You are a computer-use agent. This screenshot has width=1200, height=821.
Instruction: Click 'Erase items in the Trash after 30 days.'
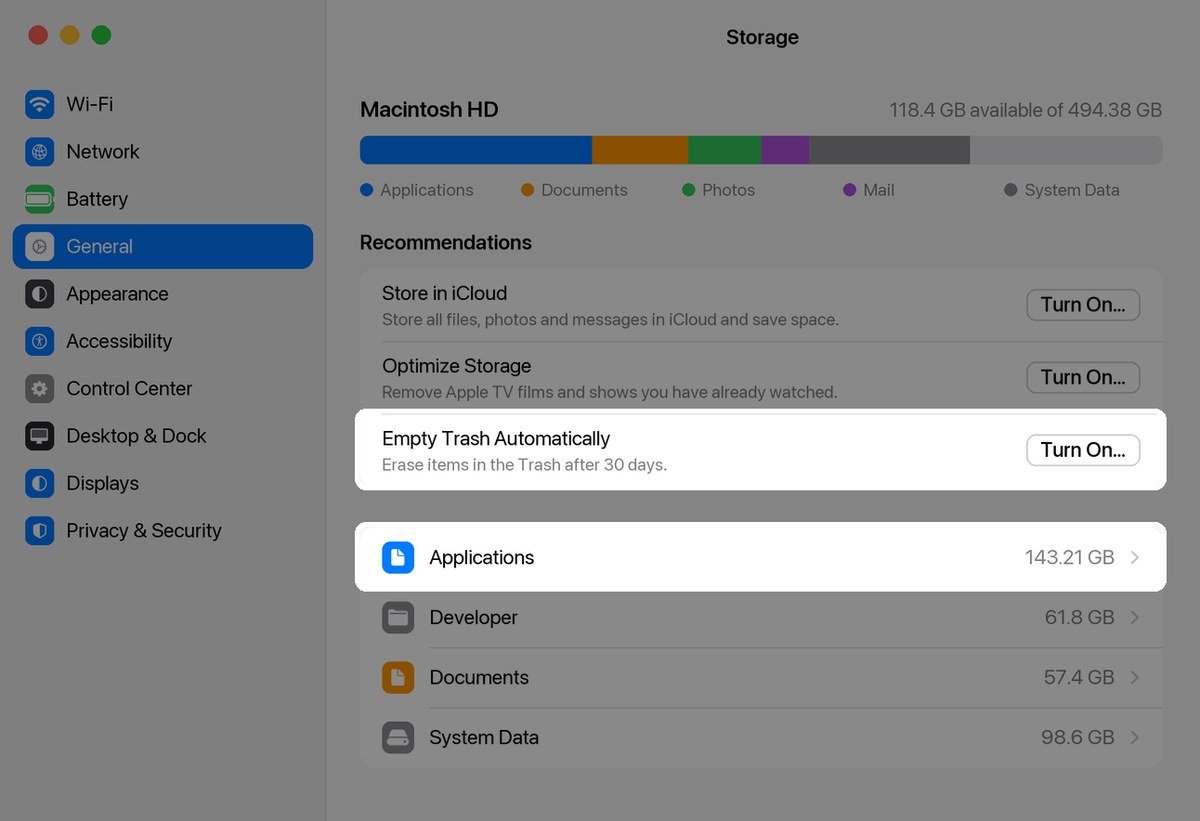[x=524, y=465]
